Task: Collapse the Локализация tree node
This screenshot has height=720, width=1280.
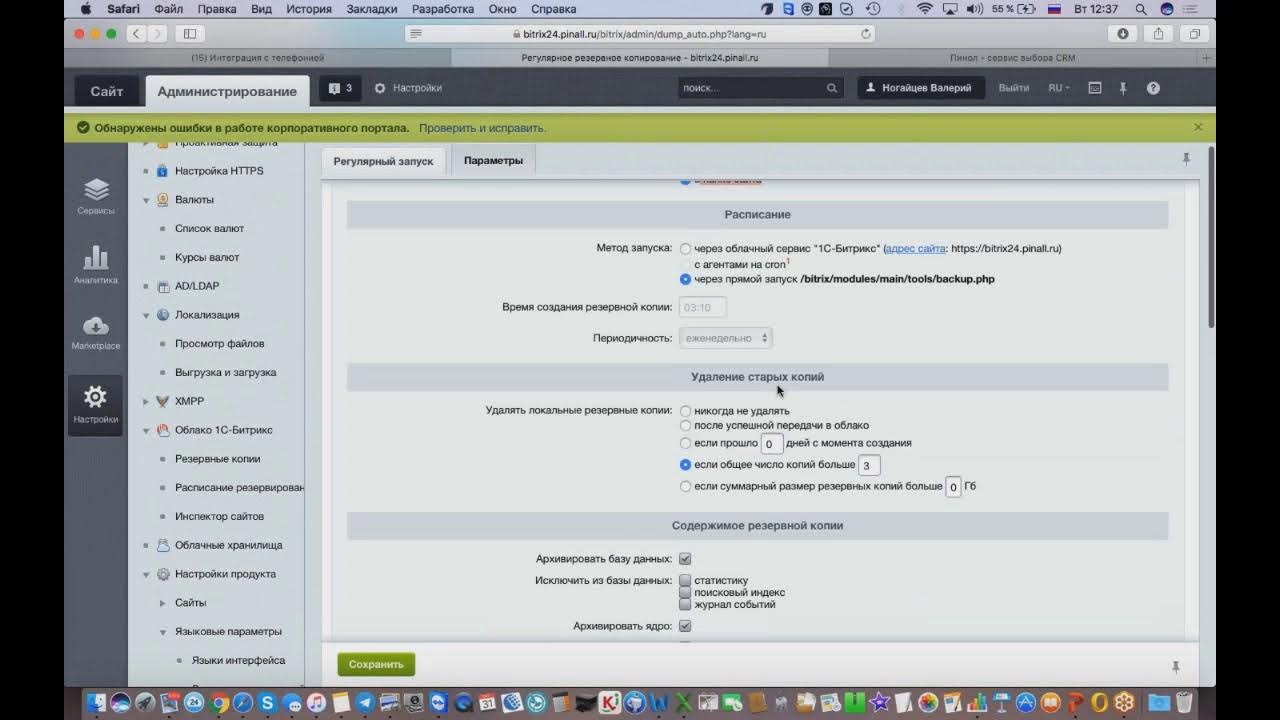Action: (x=146, y=315)
